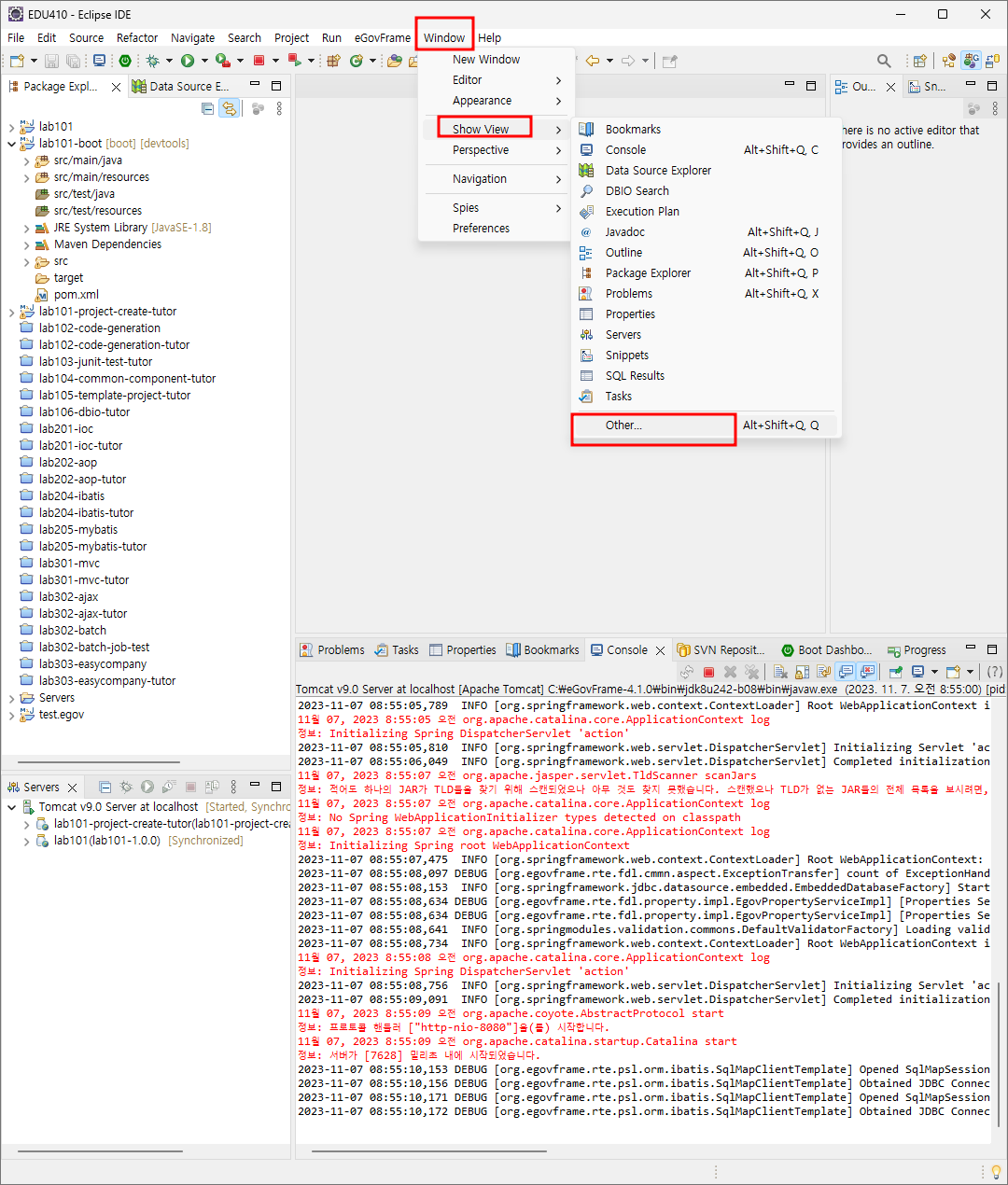Expand the lab101 project node

click(11, 127)
